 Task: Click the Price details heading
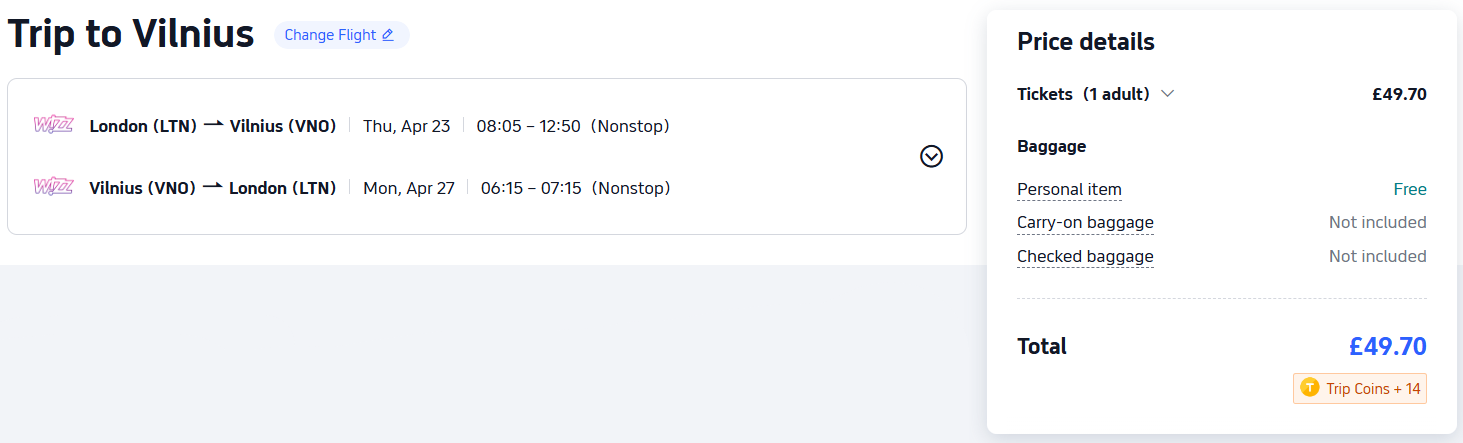point(1085,42)
